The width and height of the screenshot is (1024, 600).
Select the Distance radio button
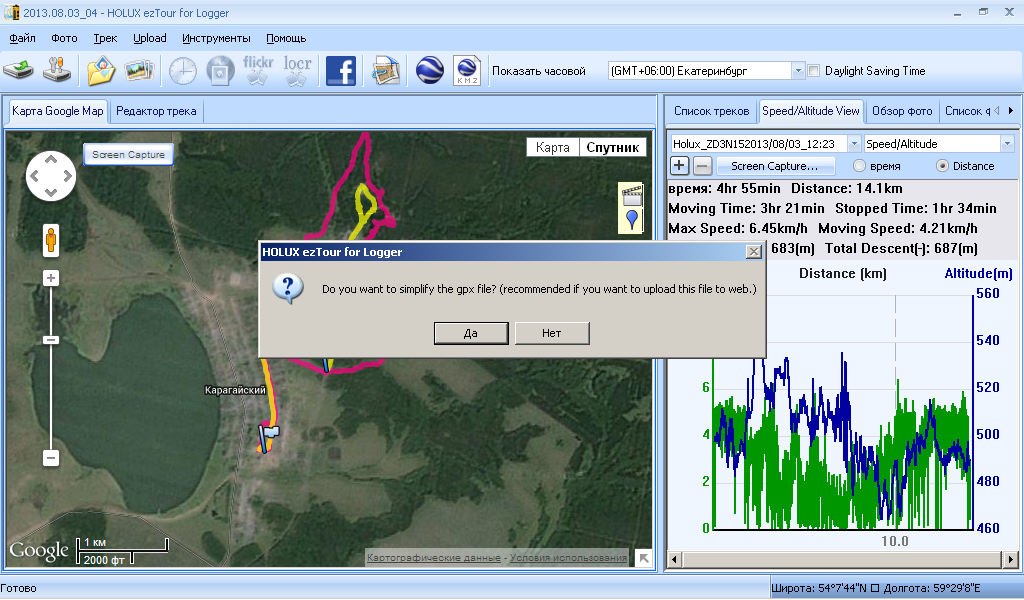[x=942, y=166]
